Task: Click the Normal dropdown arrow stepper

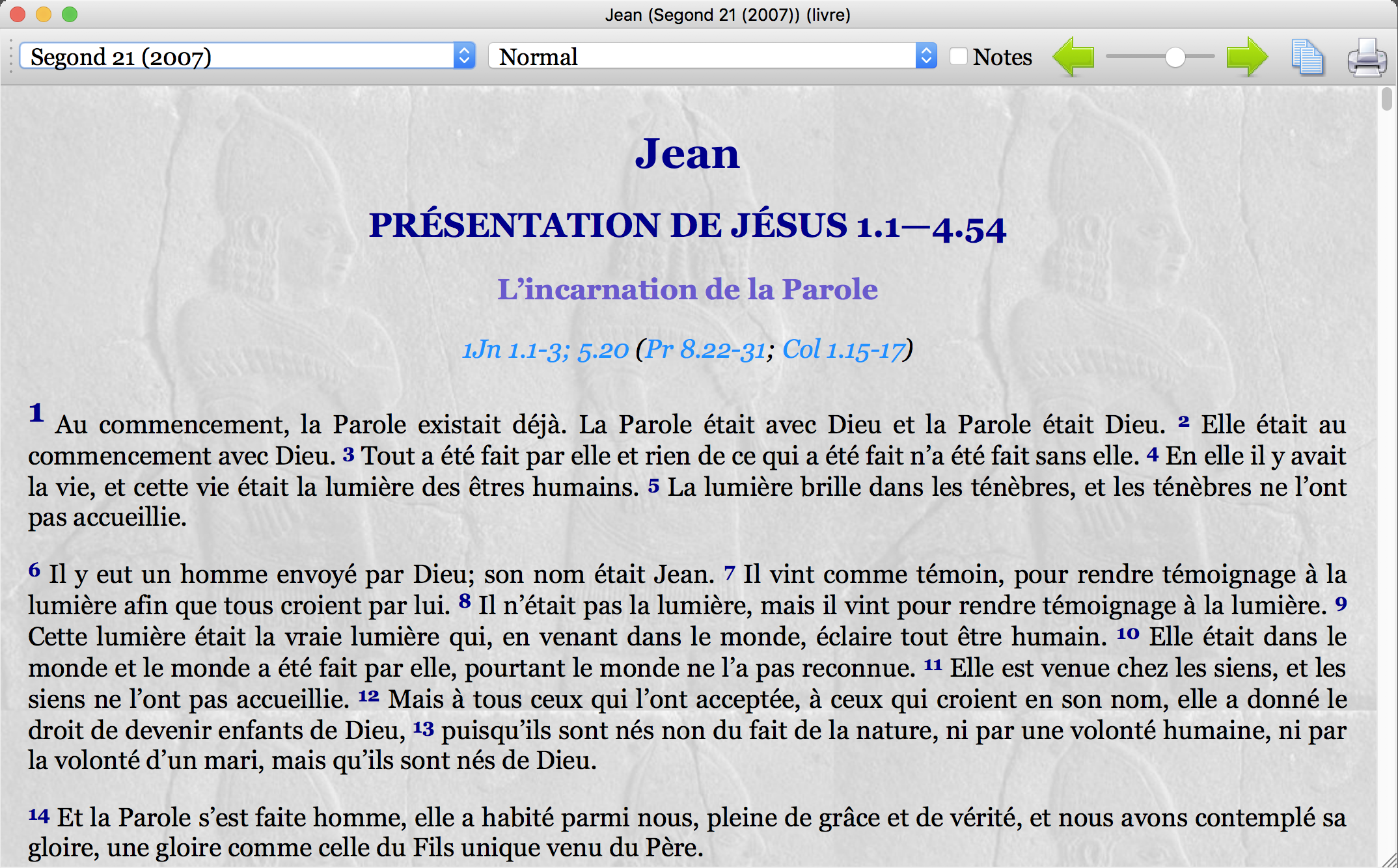Action: coord(926,57)
